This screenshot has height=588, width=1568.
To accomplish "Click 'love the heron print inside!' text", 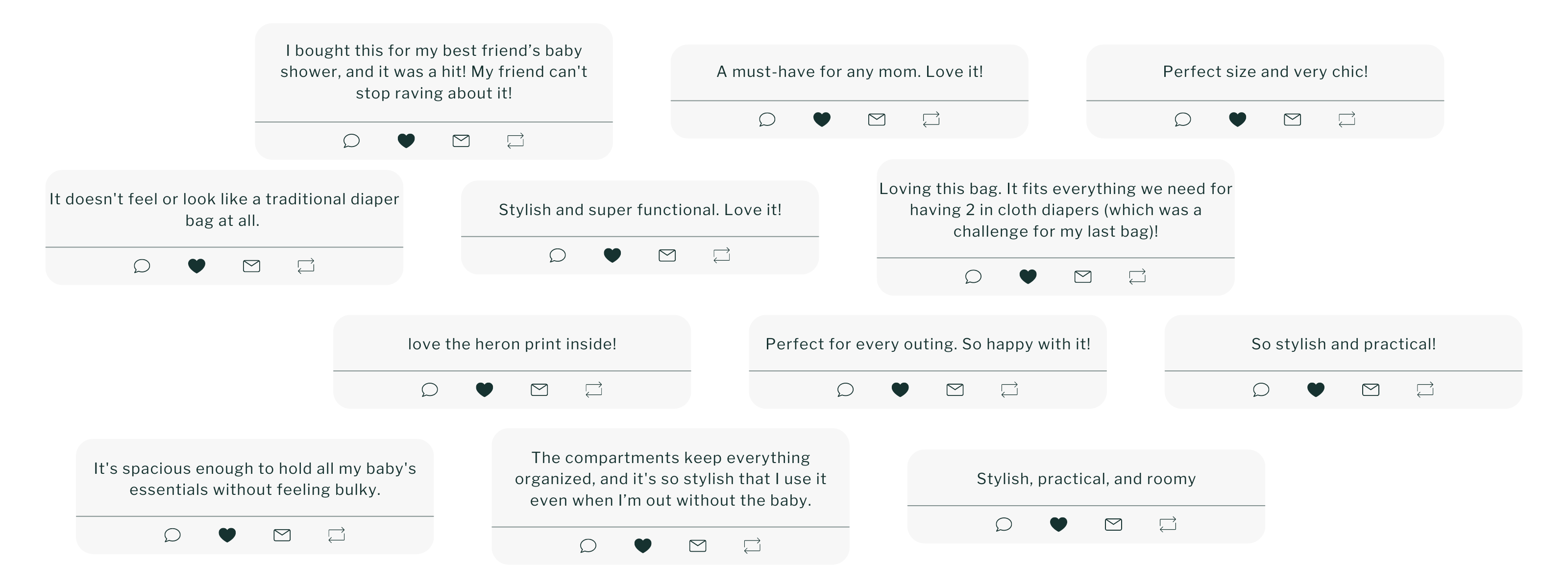I will 512,344.
